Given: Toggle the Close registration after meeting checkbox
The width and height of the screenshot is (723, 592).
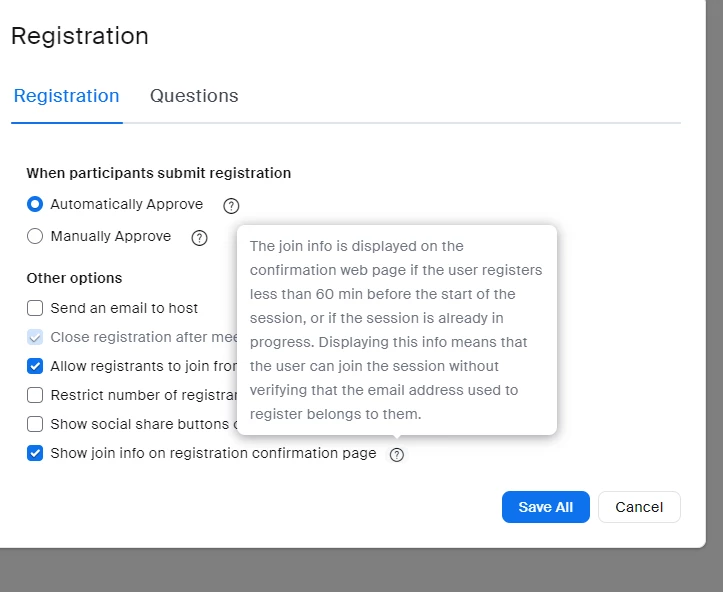Looking at the screenshot, I should pos(35,337).
